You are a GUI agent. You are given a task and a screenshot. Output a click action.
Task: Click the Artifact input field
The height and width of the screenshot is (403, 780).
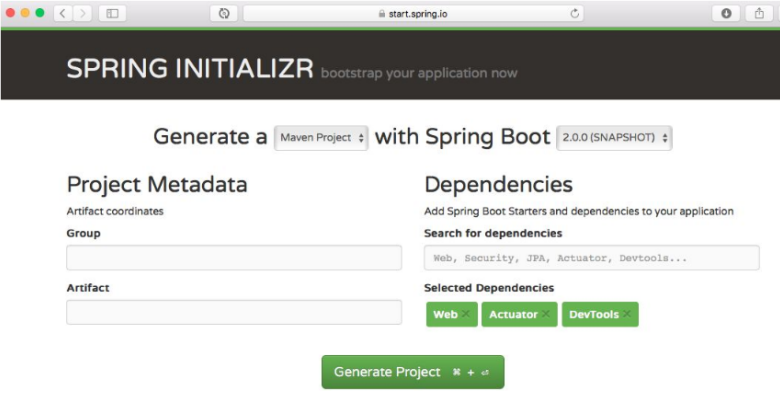(x=234, y=312)
